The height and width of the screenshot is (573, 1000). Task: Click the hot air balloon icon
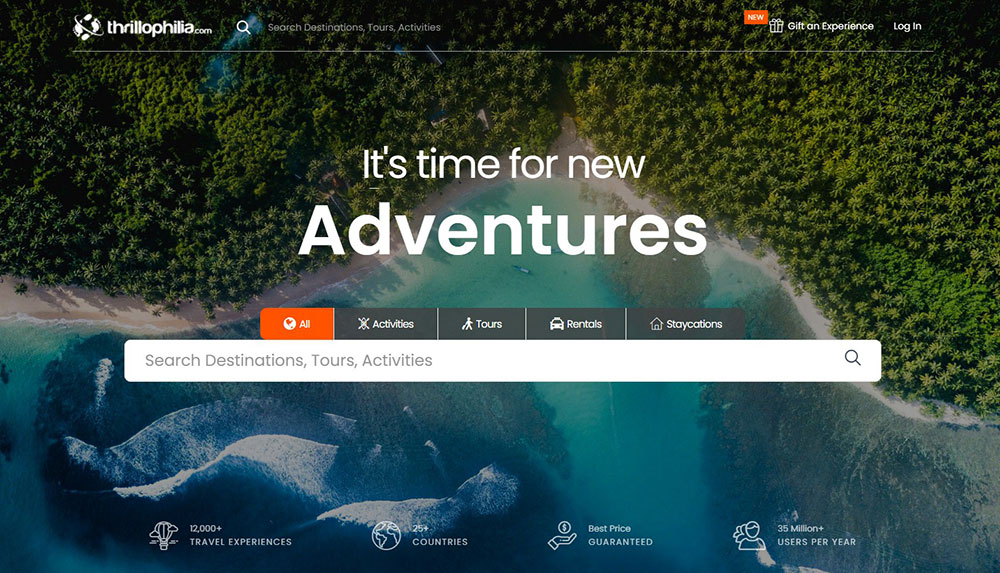(164, 535)
